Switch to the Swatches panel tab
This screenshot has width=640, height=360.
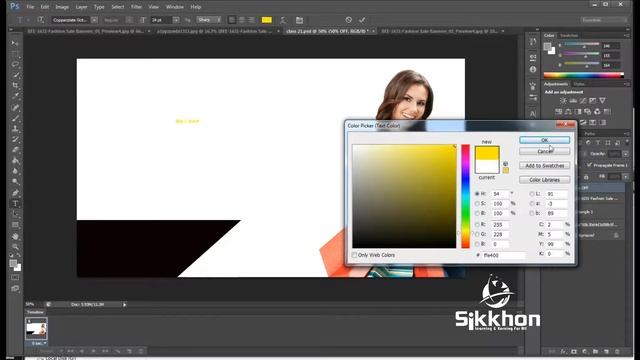pos(569,36)
